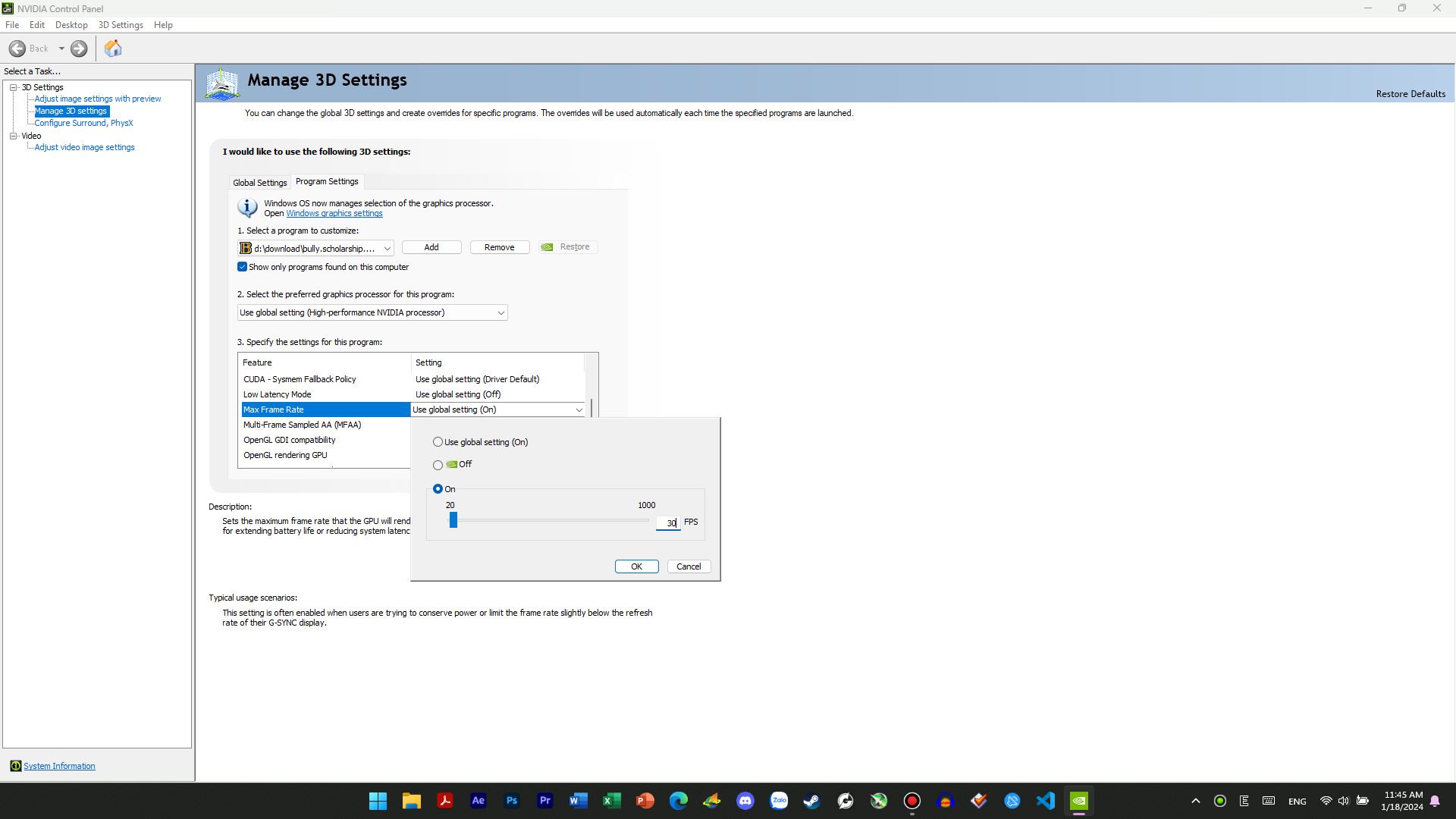Uncheck Show only programs found on this computer
Viewport: 1456px width, 819px height.
[x=243, y=267]
